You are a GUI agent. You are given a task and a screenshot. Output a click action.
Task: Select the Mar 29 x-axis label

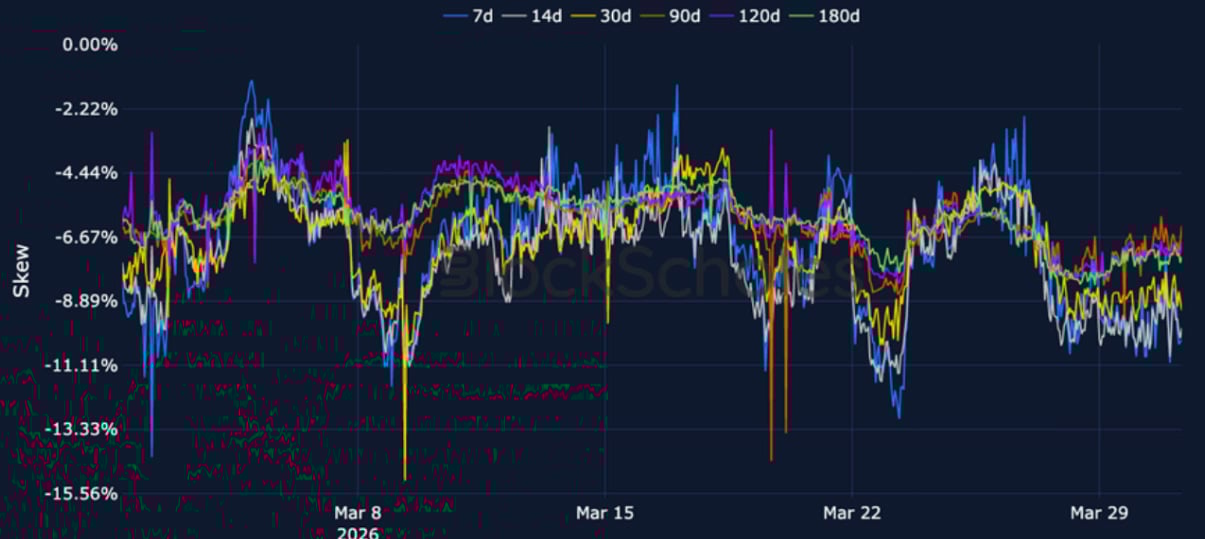[1099, 514]
